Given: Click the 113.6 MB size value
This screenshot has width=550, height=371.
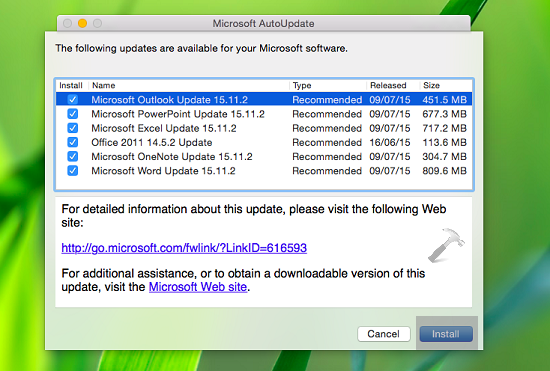Looking at the screenshot, I should tap(444, 142).
